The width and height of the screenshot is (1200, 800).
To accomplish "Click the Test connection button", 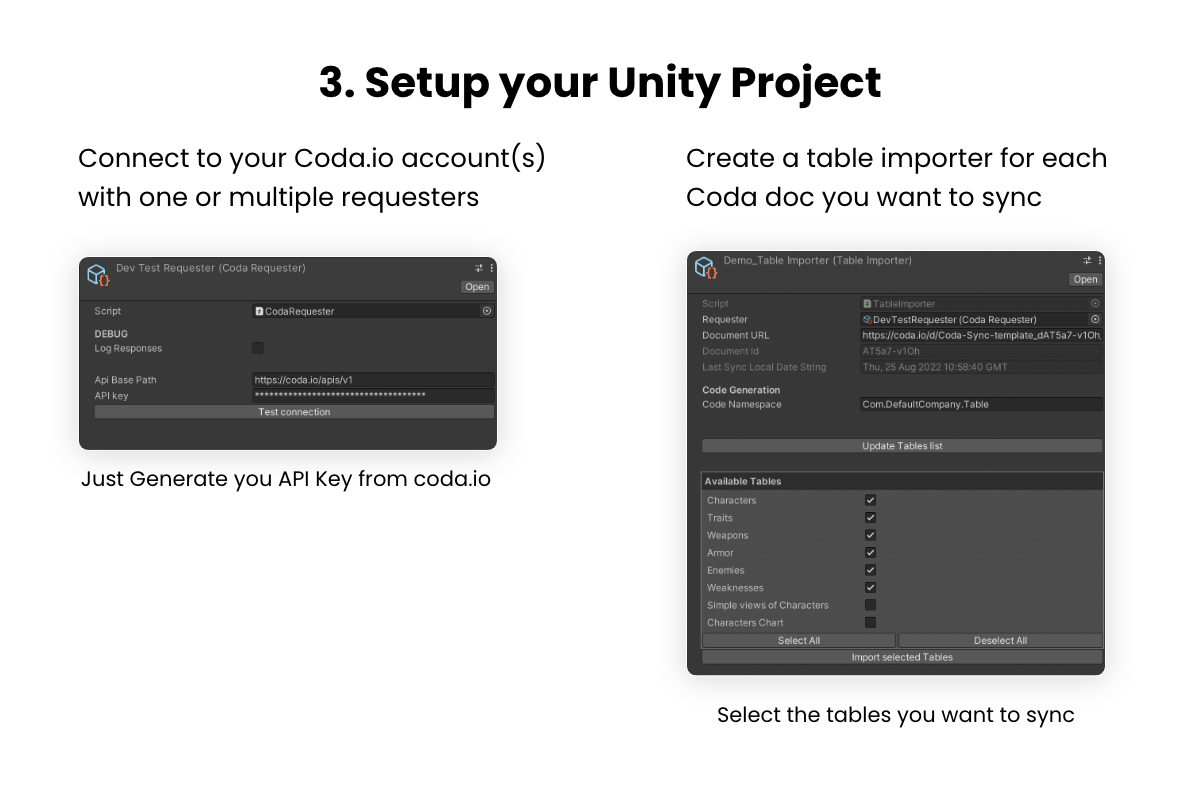I will pyautogui.click(x=294, y=412).
